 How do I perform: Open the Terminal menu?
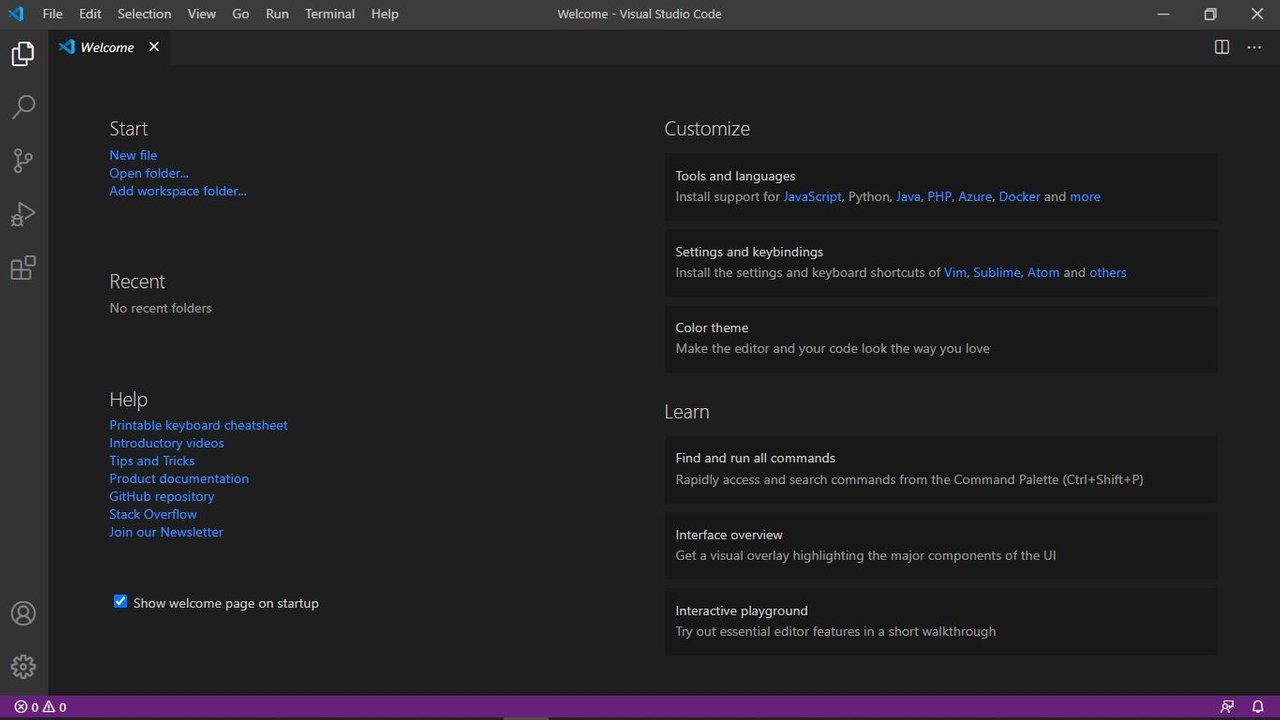[x=329, y=14]
